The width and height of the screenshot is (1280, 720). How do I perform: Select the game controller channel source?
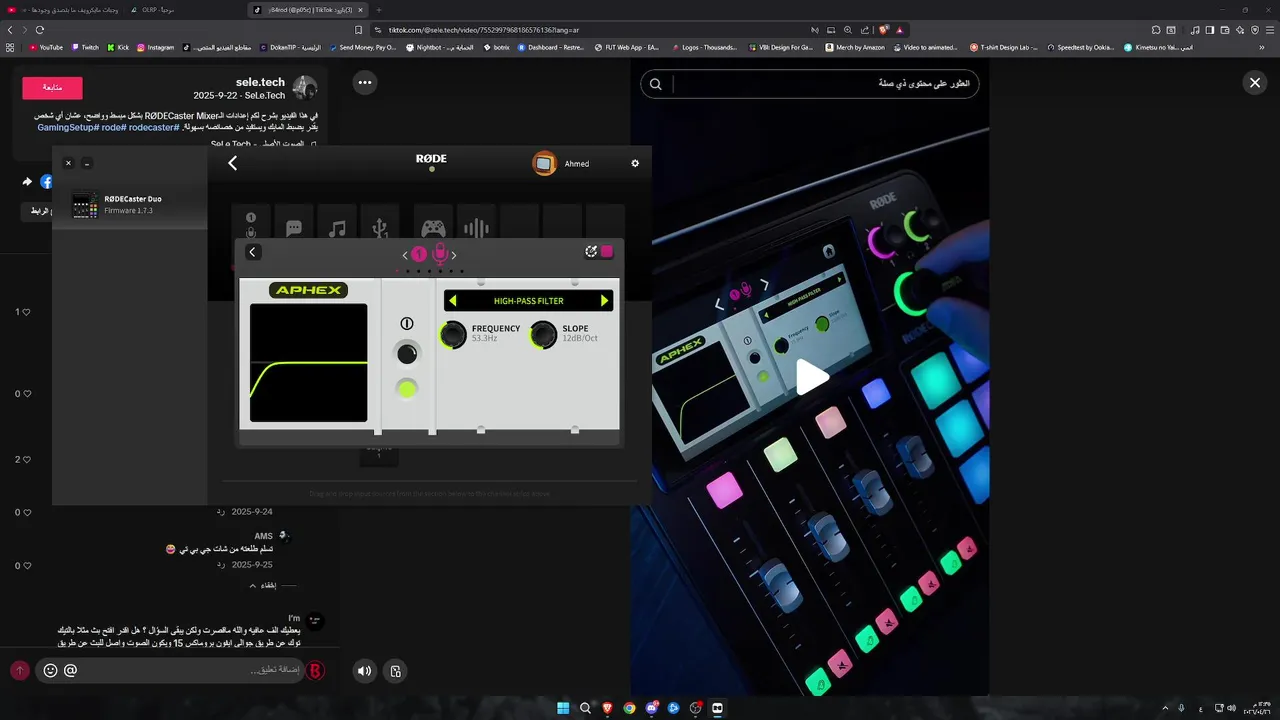(x=433, y=228)
